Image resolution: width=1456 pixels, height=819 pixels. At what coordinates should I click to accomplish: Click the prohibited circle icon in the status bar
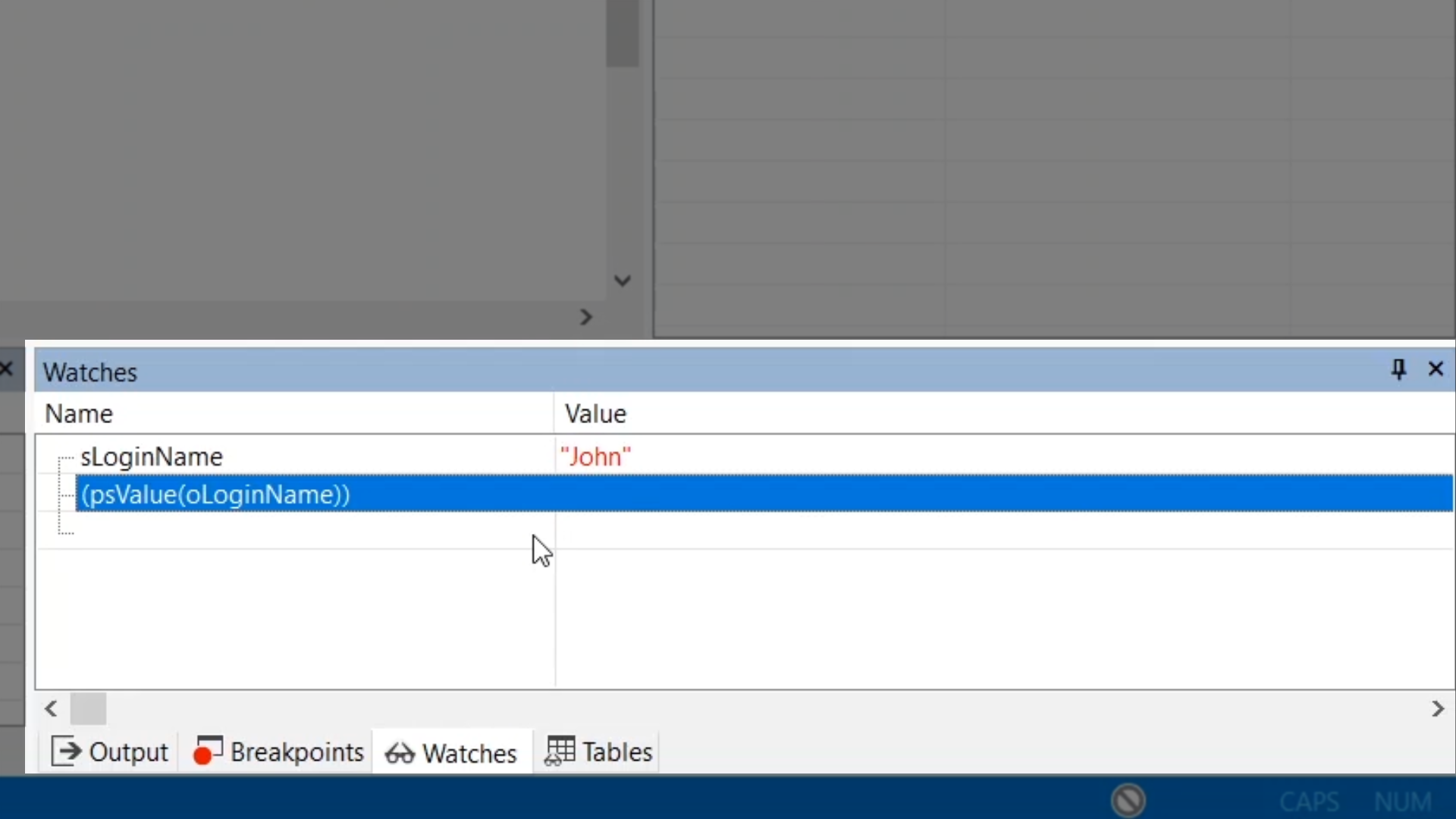(1128, 800)
